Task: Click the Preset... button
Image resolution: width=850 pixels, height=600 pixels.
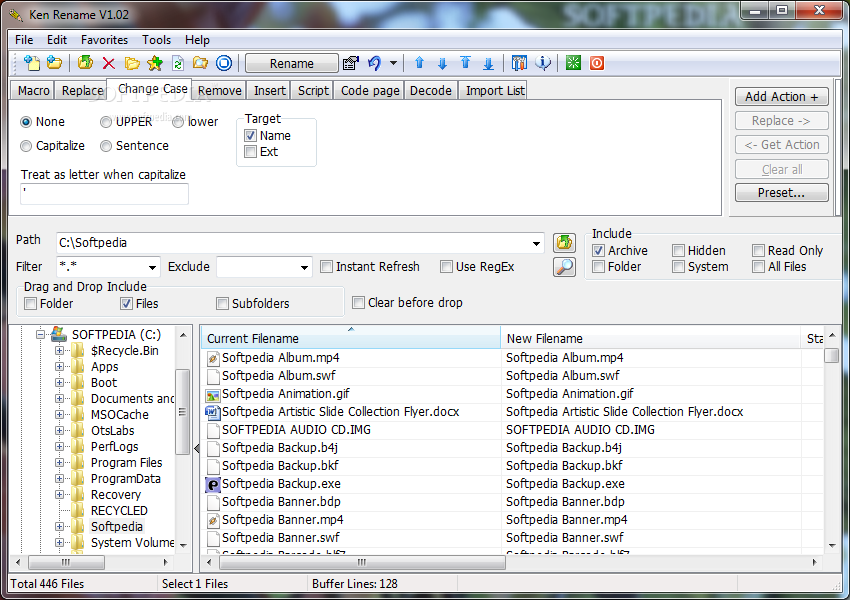Action: [781, 192]
